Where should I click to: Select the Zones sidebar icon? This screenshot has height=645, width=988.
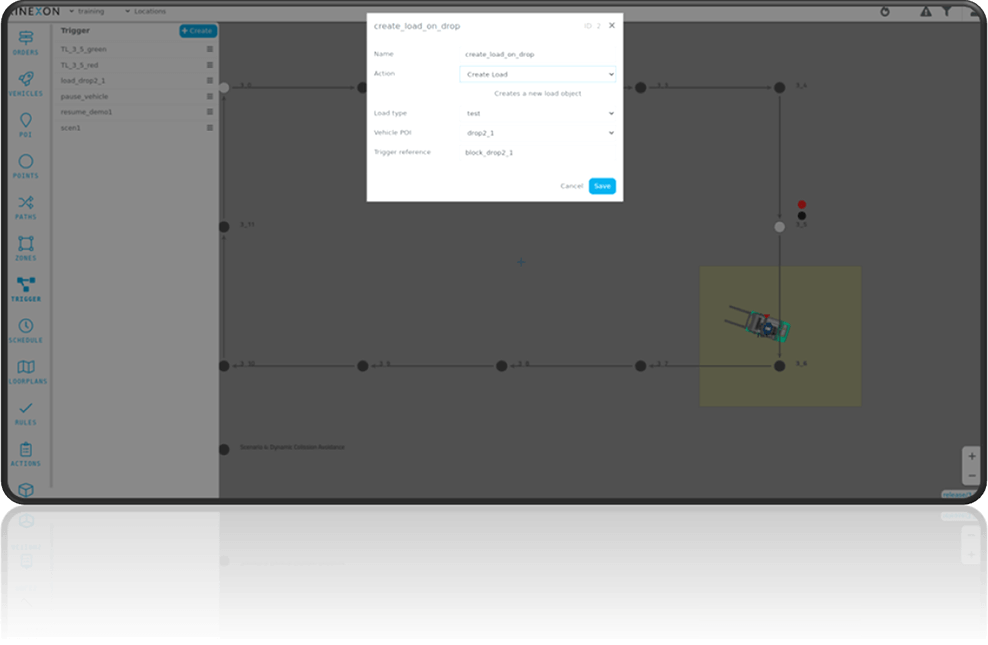click(26, 247)
